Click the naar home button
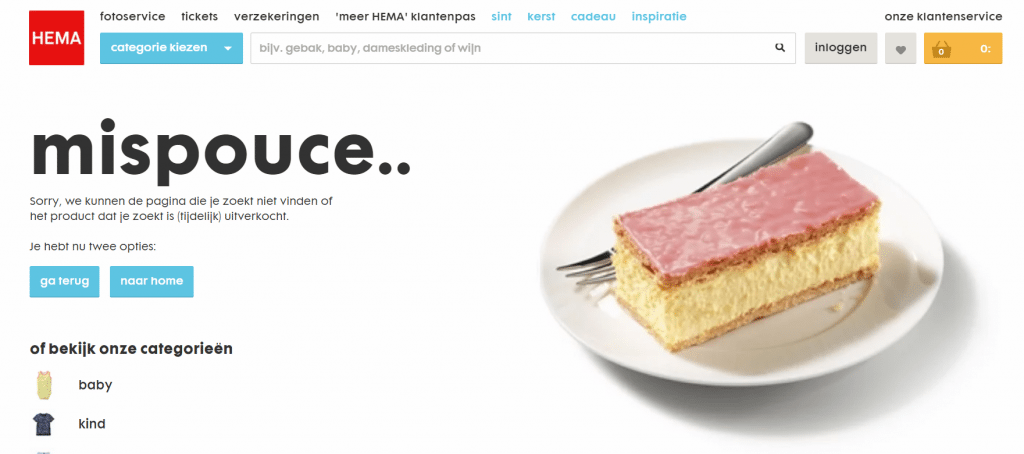Image resolution: width=1024 pixels, height=454 pixels. (x=152, y=282)
